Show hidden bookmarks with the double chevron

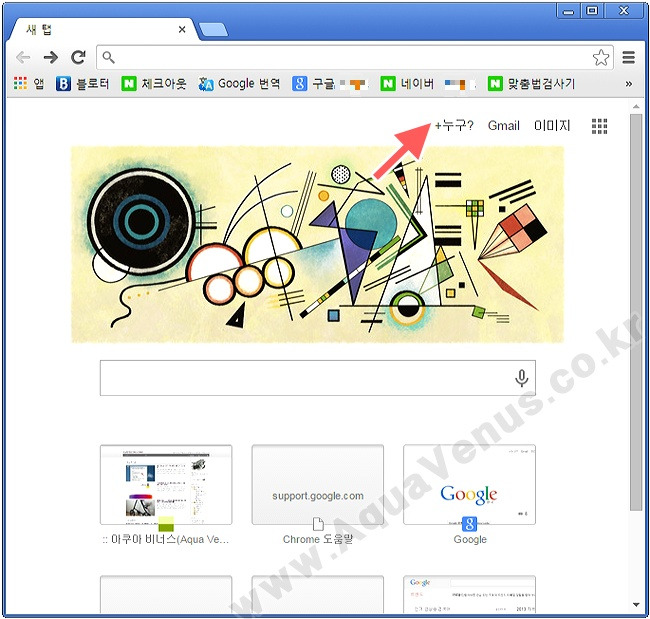click(x=628, y=84)
